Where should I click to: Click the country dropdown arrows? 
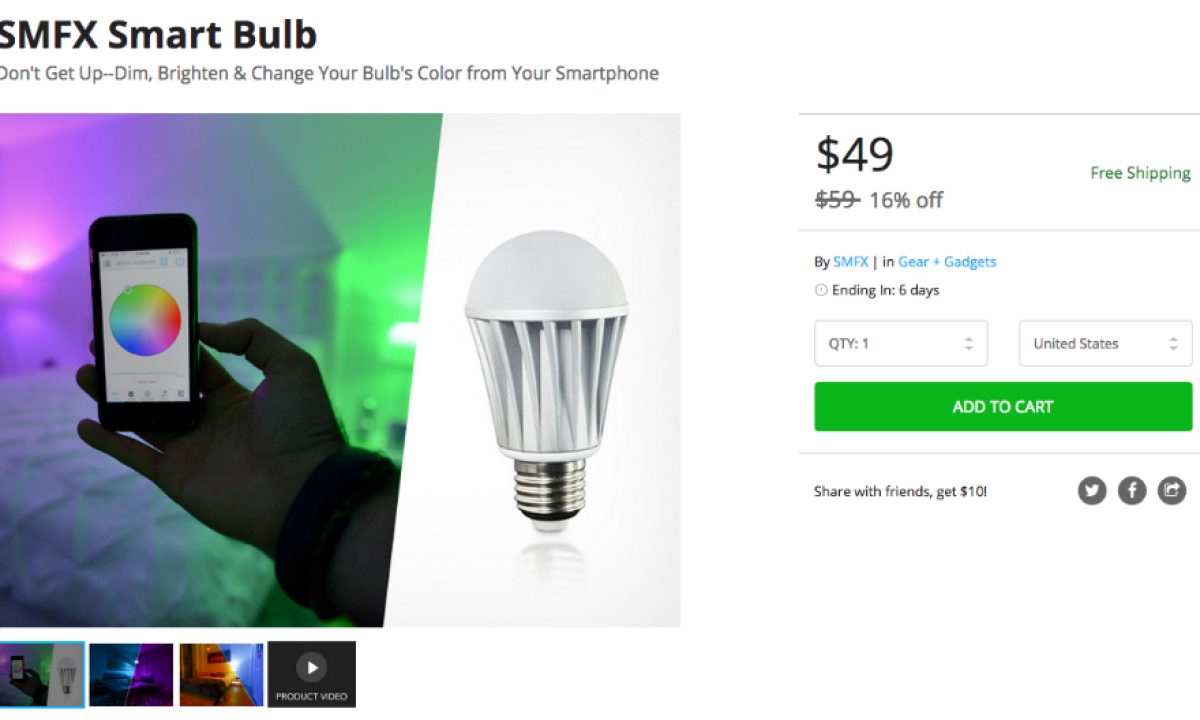click(1173, 343)
